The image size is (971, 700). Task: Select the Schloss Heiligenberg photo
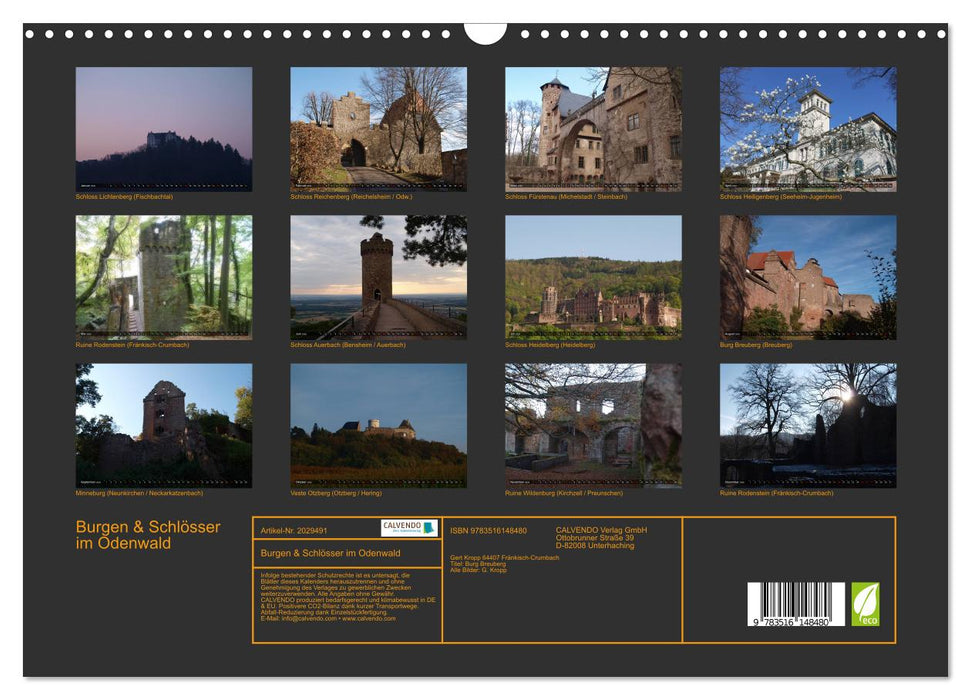click(808, 129)
